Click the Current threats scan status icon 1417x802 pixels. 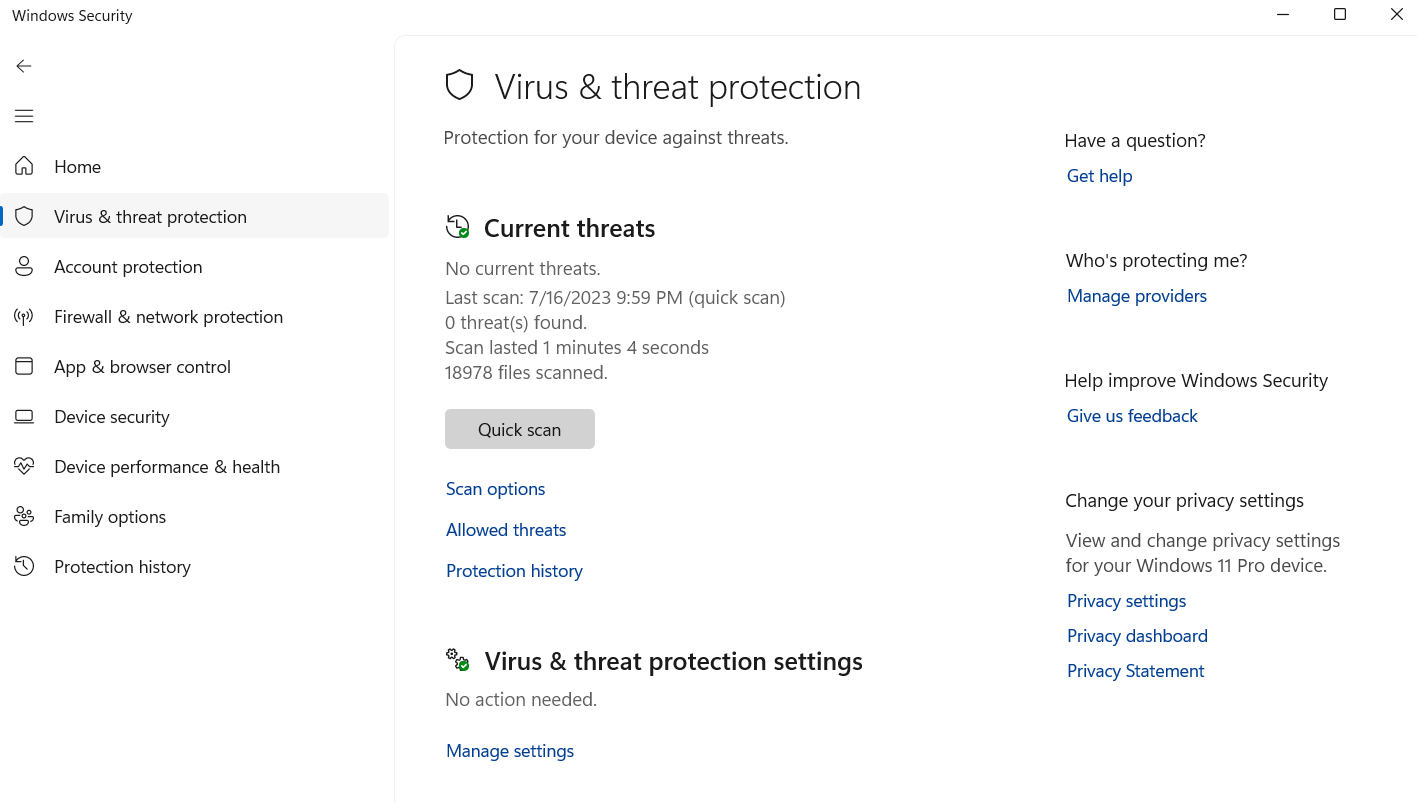point(457,227)
